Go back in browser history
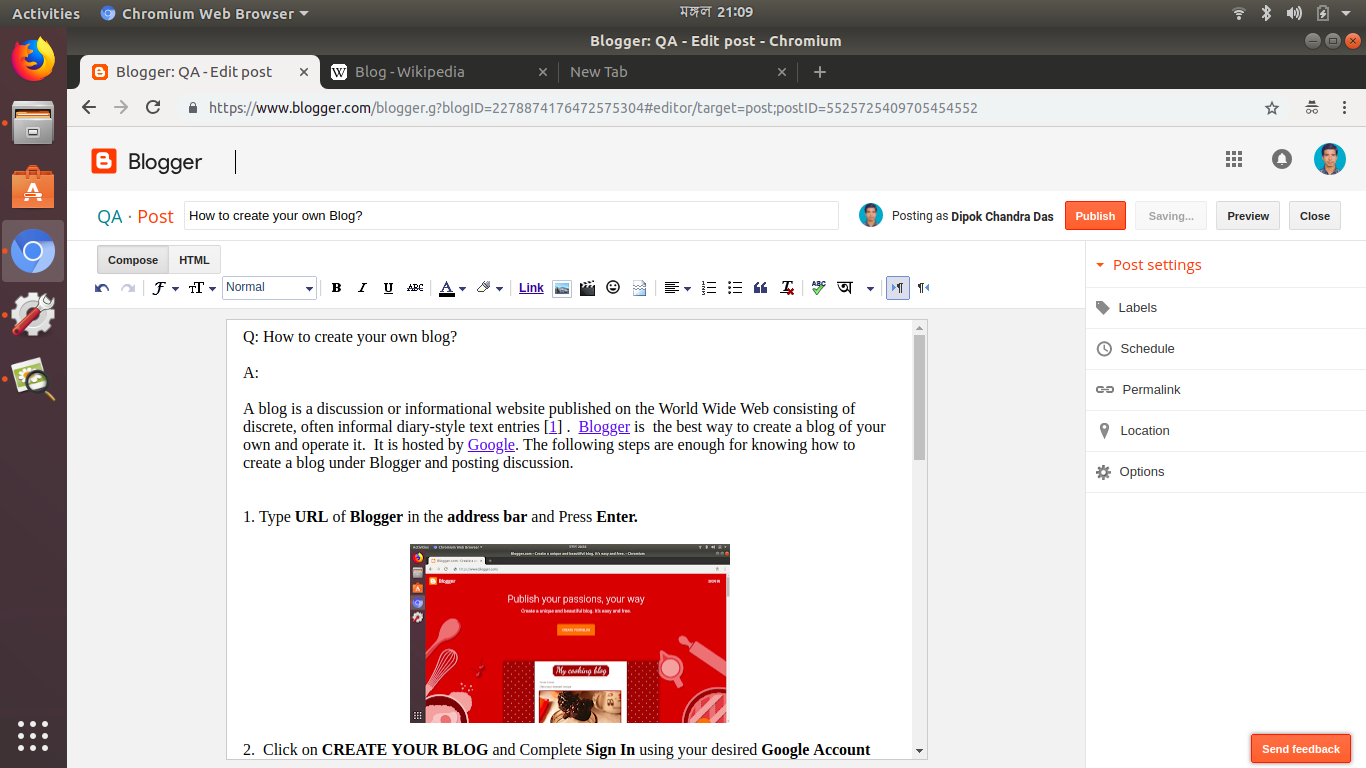 click(x=89, y=107)
